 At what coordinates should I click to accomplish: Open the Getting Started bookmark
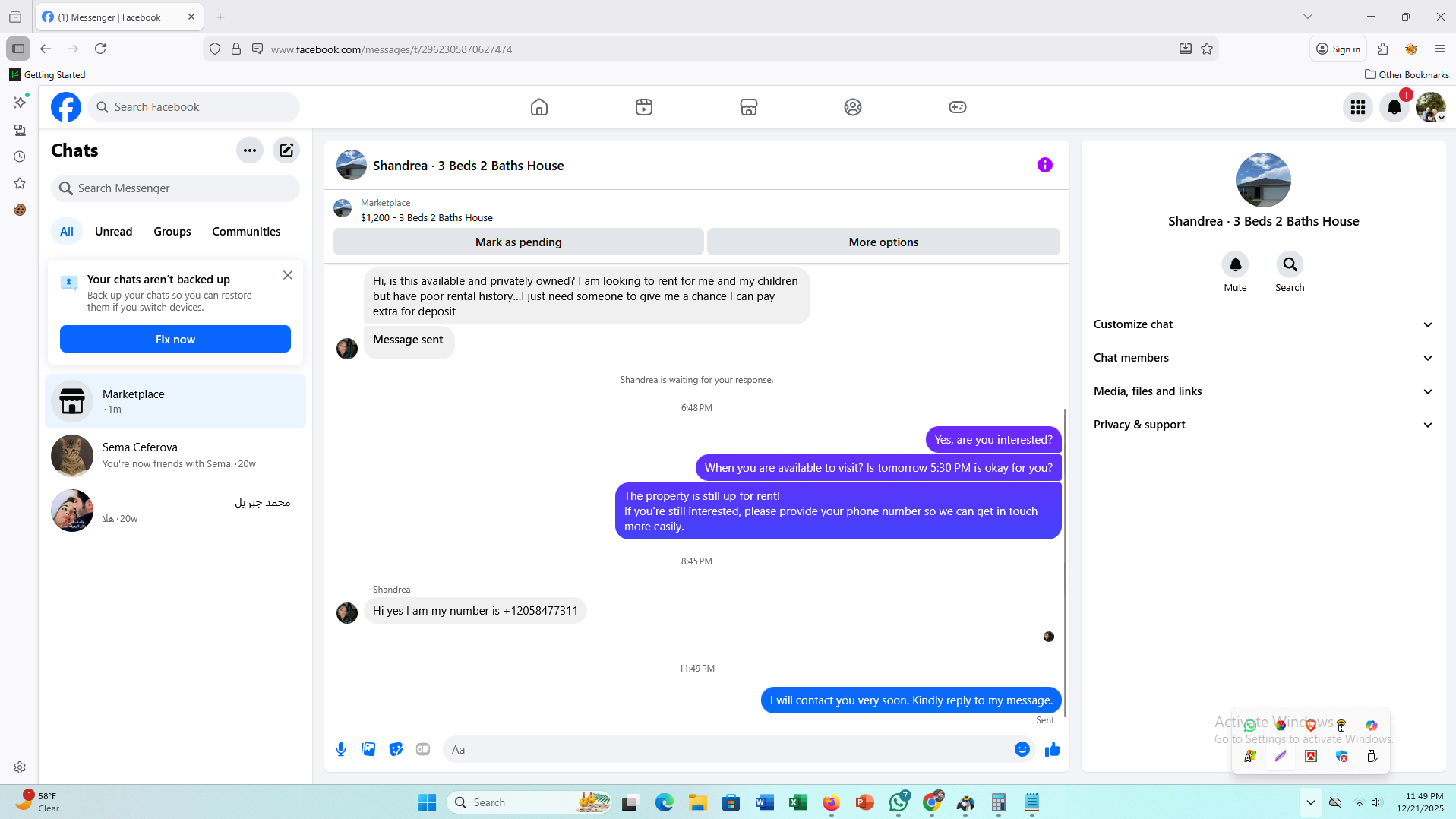(x=47, y=75)
